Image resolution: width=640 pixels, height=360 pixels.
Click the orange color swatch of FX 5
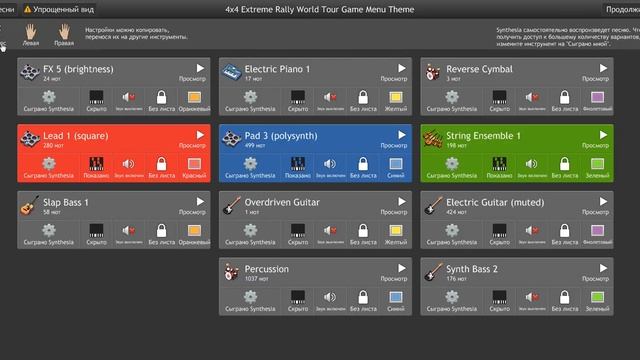point(194,97)
